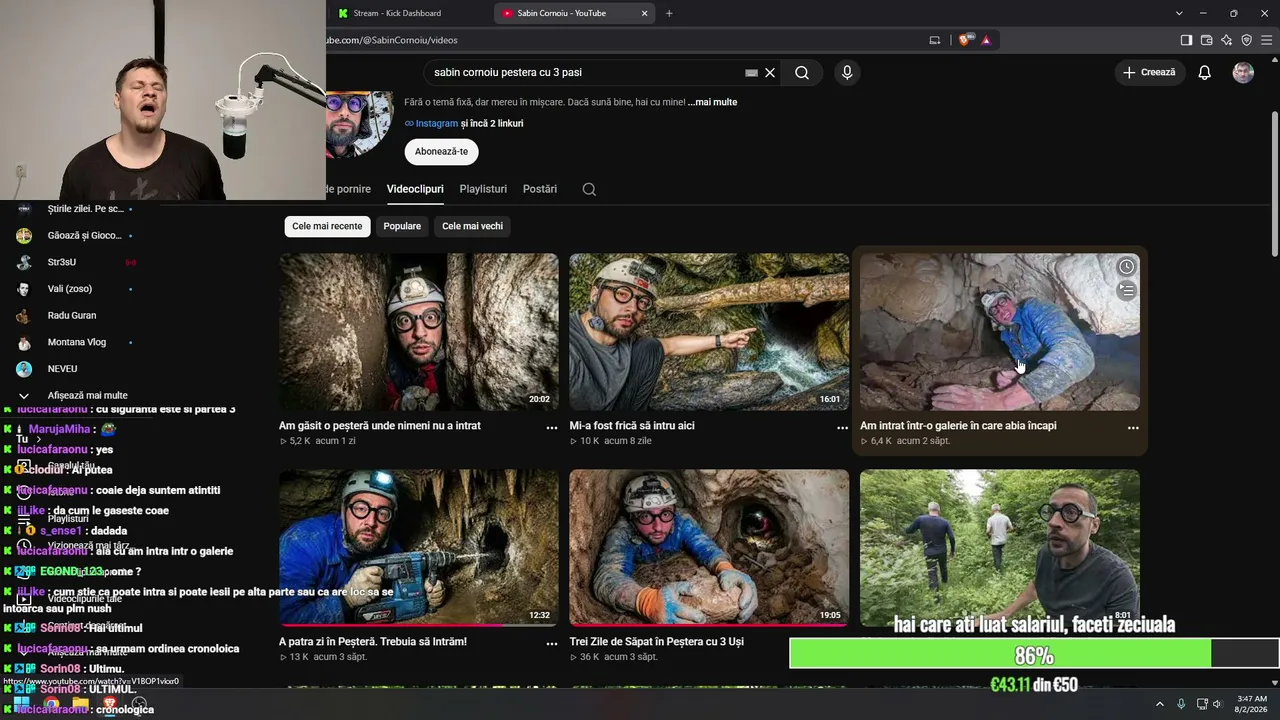Close the Sabin Cornoiu YouTube tab

[645, 13]
